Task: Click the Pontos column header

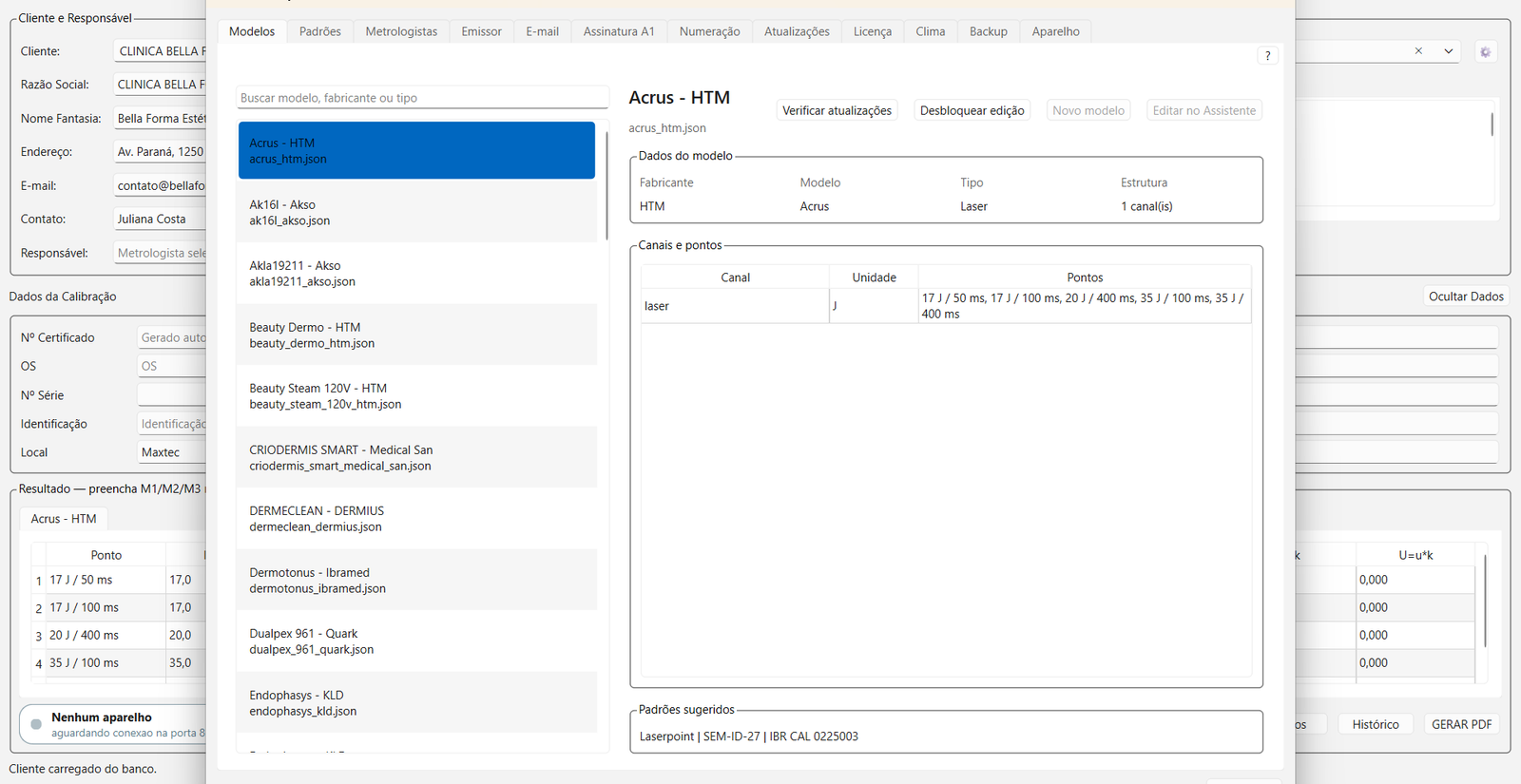Action: [x=1085, y=277]
